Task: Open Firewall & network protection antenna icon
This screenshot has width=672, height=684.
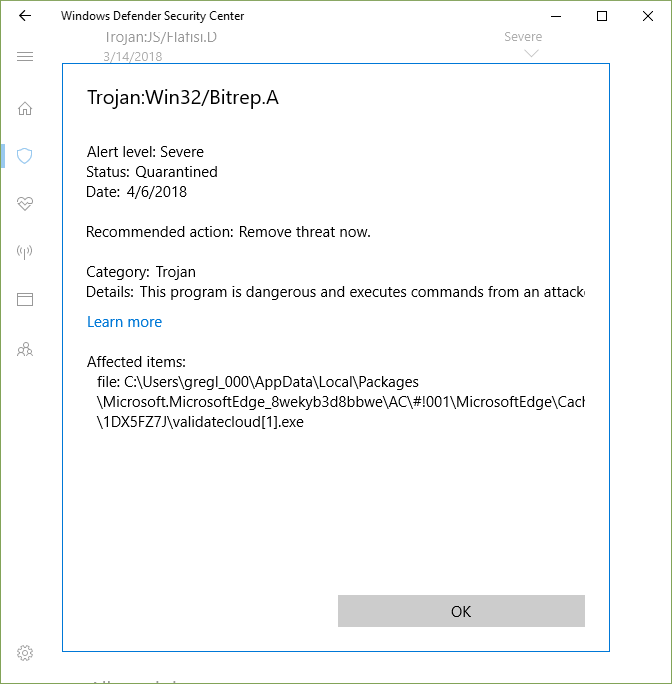Action: click(25, 252)
